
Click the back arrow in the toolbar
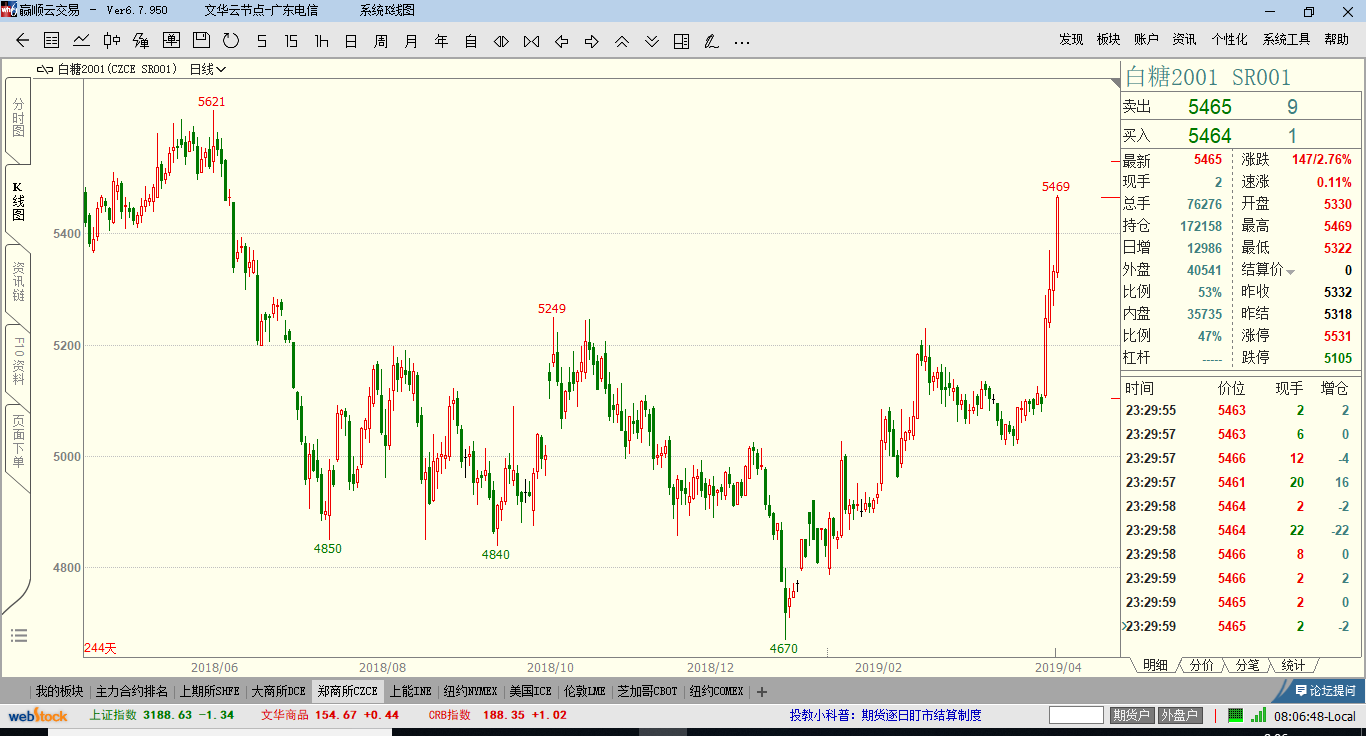pyautogui.click(x=22, y=41)
